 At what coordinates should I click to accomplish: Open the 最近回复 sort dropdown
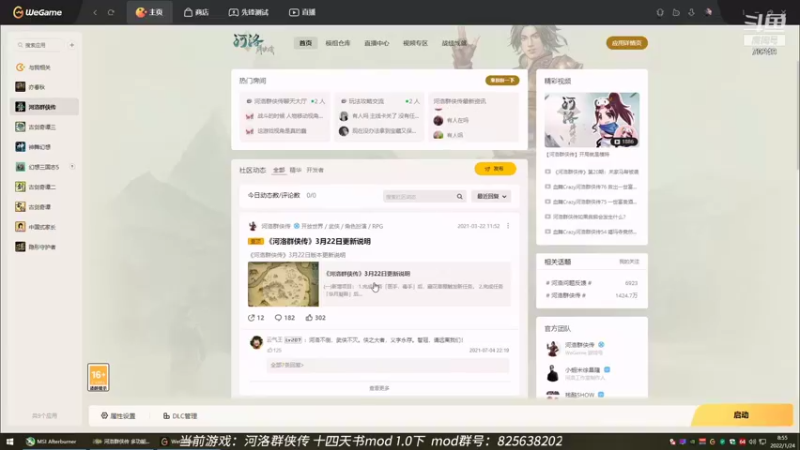[x=491, y=196]
